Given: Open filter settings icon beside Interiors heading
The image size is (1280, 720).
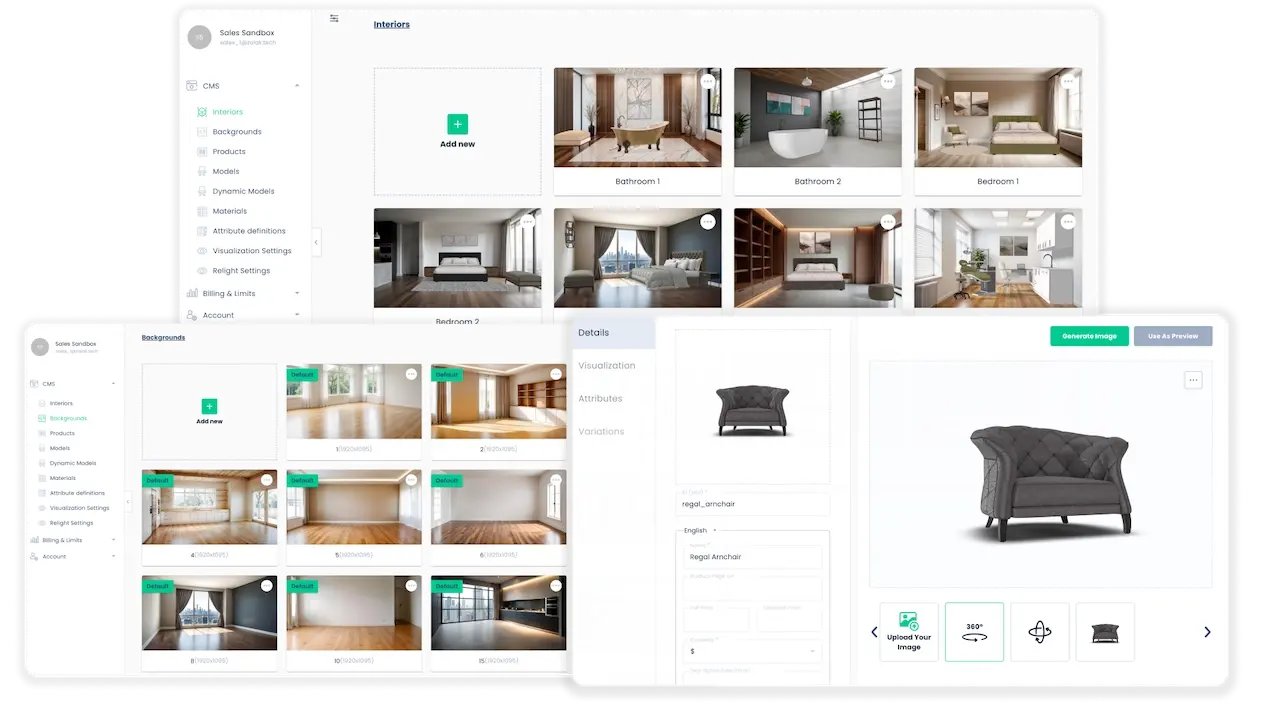Looking at the screenshot, I should click(334, 18).
